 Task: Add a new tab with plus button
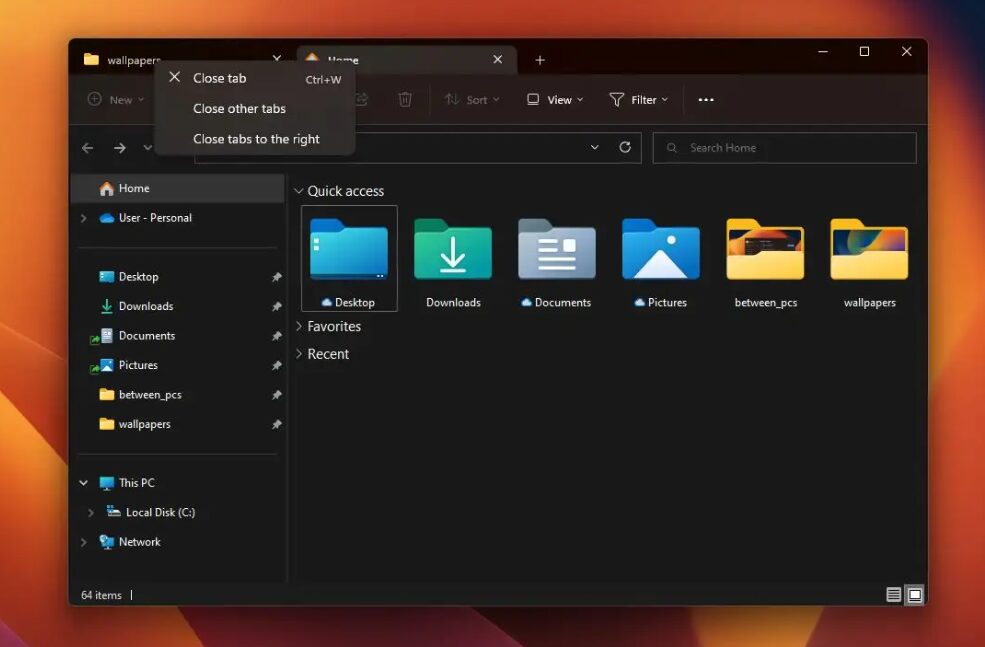click(x=540, y=60)
